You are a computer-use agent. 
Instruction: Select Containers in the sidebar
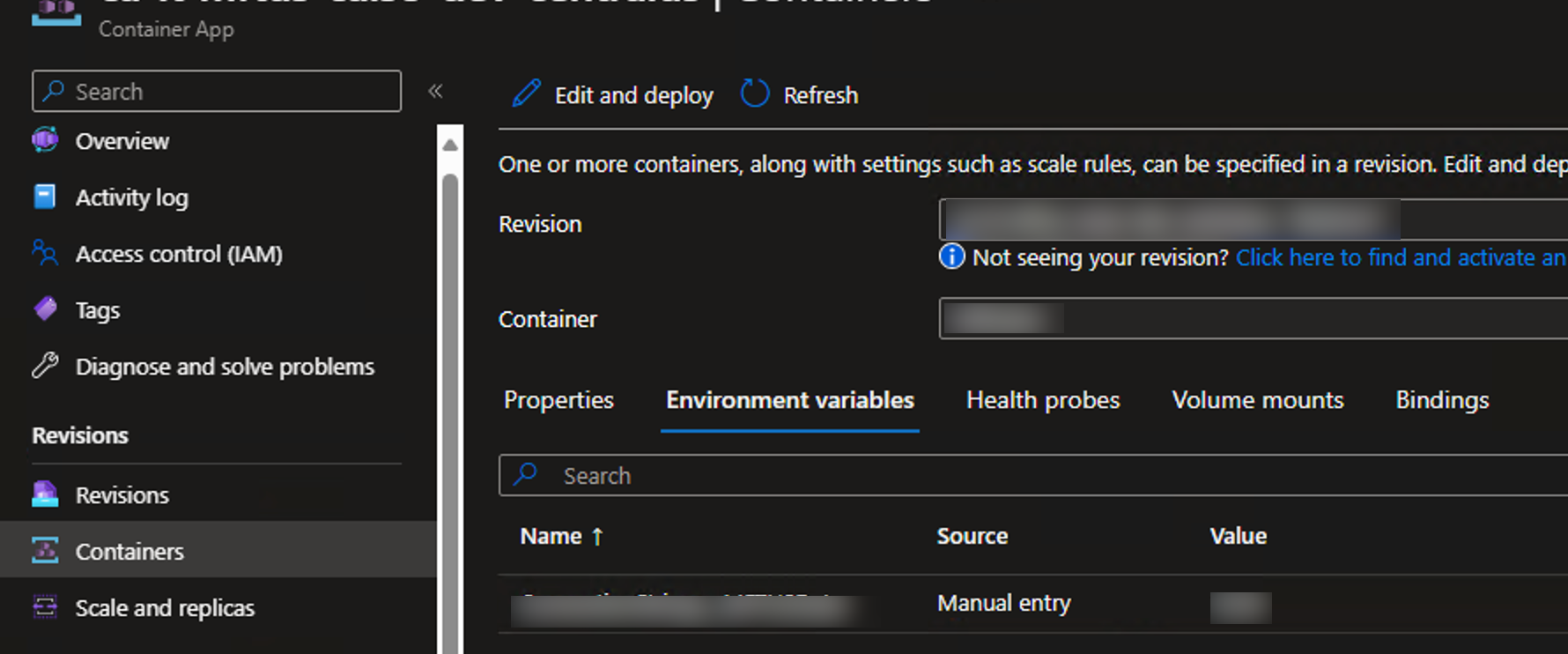(218, 551)
